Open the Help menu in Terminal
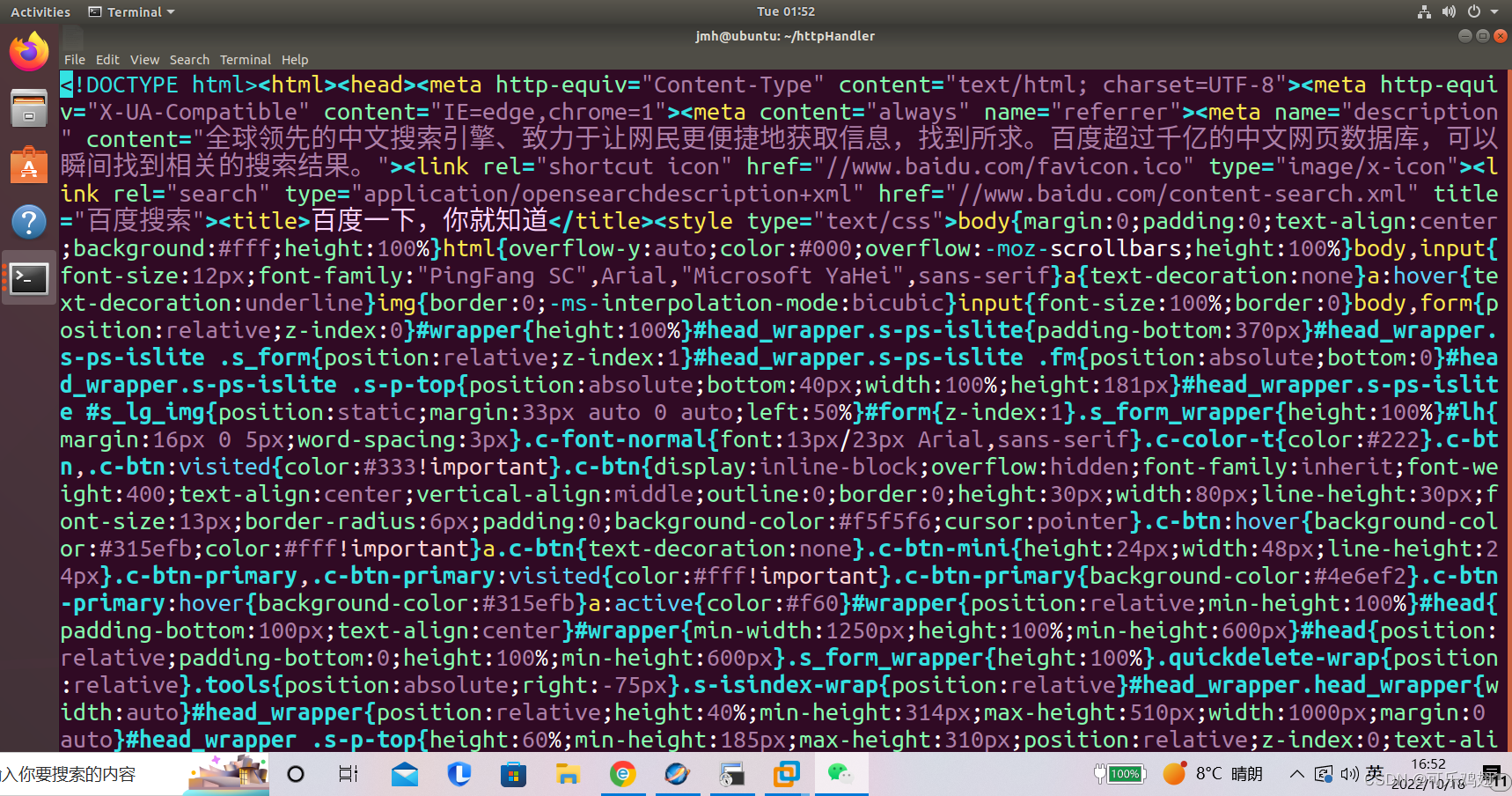 [295, 60]
